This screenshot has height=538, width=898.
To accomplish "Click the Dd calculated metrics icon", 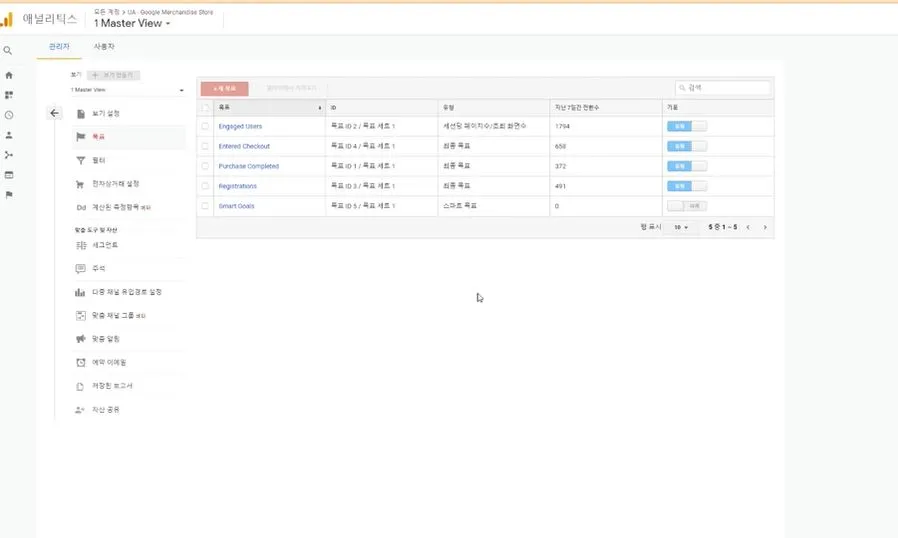I will [81, 207].
